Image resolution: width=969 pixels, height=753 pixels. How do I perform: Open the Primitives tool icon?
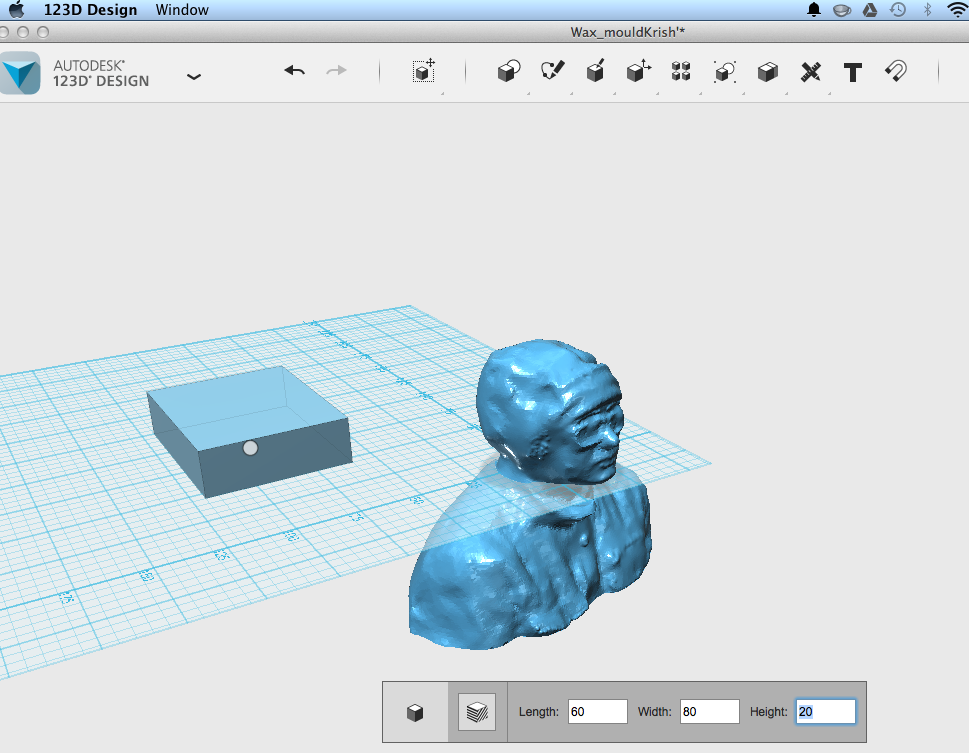508,71
